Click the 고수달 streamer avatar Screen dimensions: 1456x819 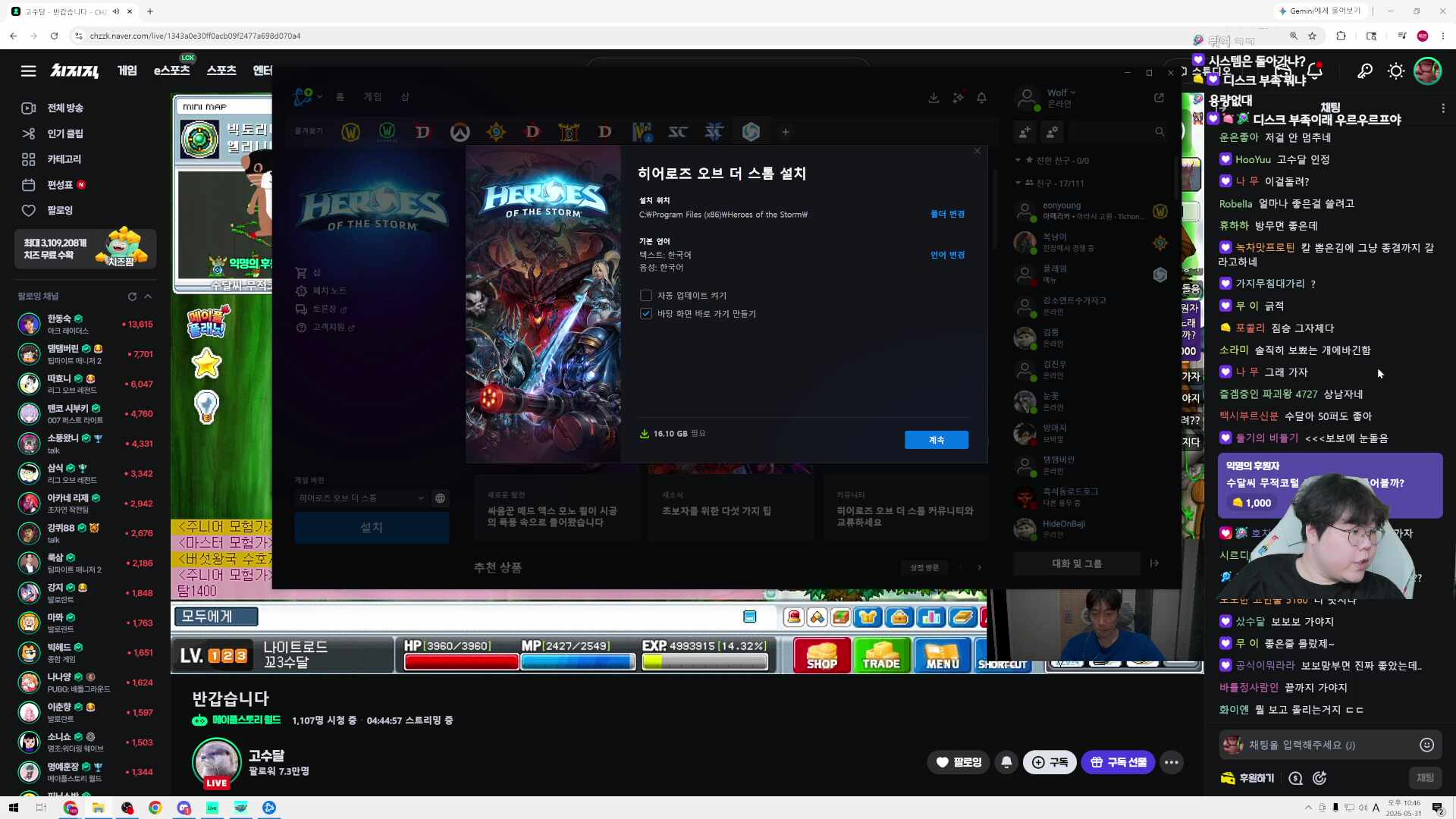click(217, 761)
